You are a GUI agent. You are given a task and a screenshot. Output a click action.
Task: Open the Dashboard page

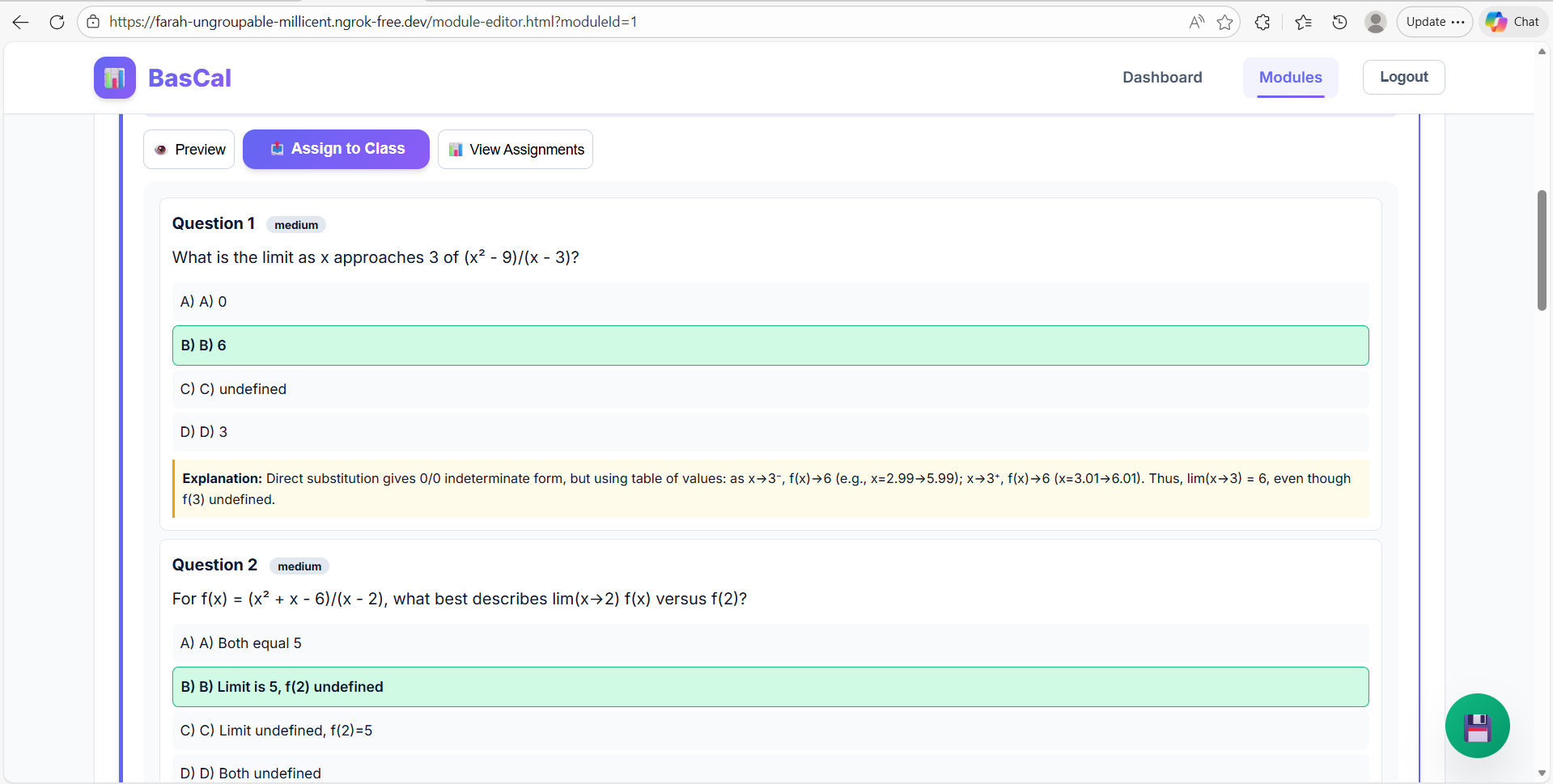click(x=1162, y=78)
